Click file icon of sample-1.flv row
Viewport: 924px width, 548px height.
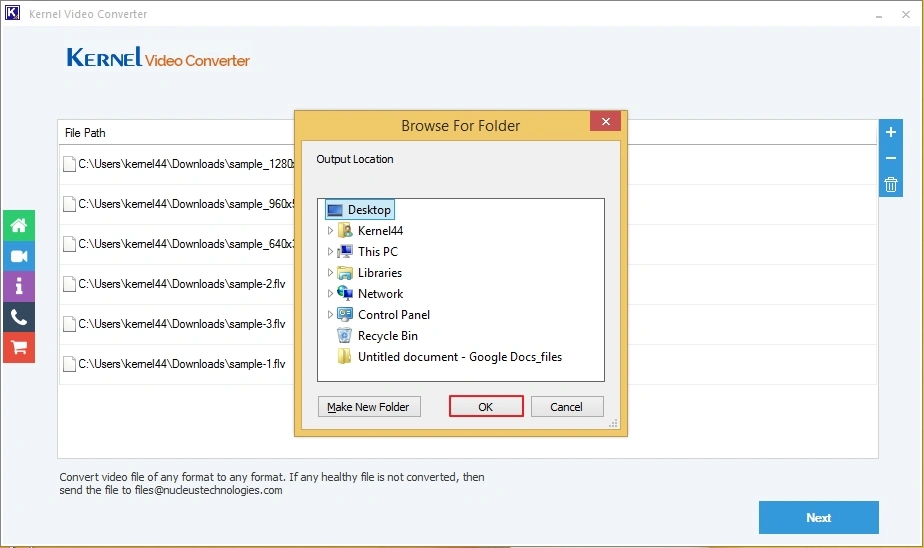[70, 364]
